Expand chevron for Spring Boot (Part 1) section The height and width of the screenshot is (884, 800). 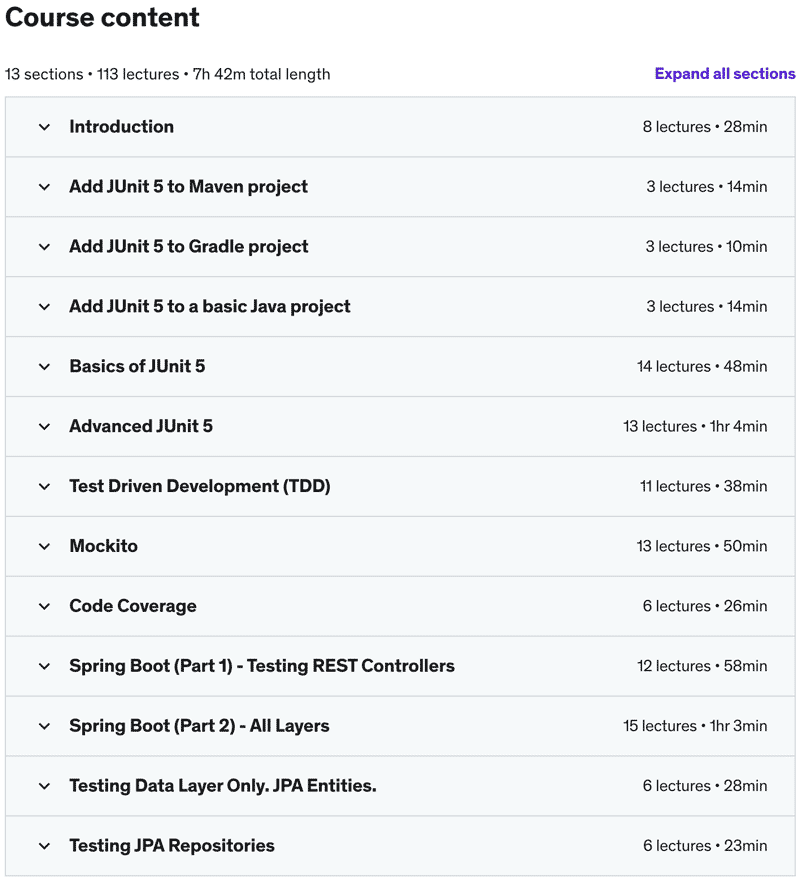tap(44, 667)
